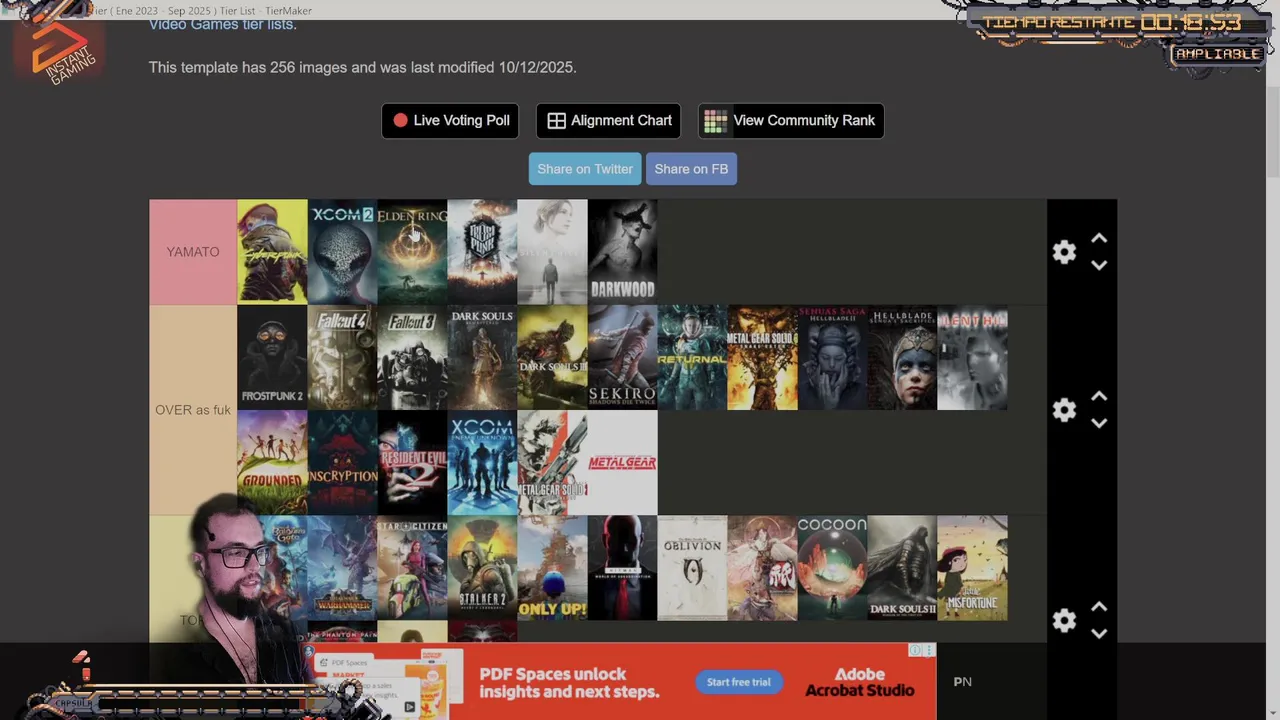This screenshot has width=1280, height=720.
Task: View Community Rank
Action: point(791,120)
